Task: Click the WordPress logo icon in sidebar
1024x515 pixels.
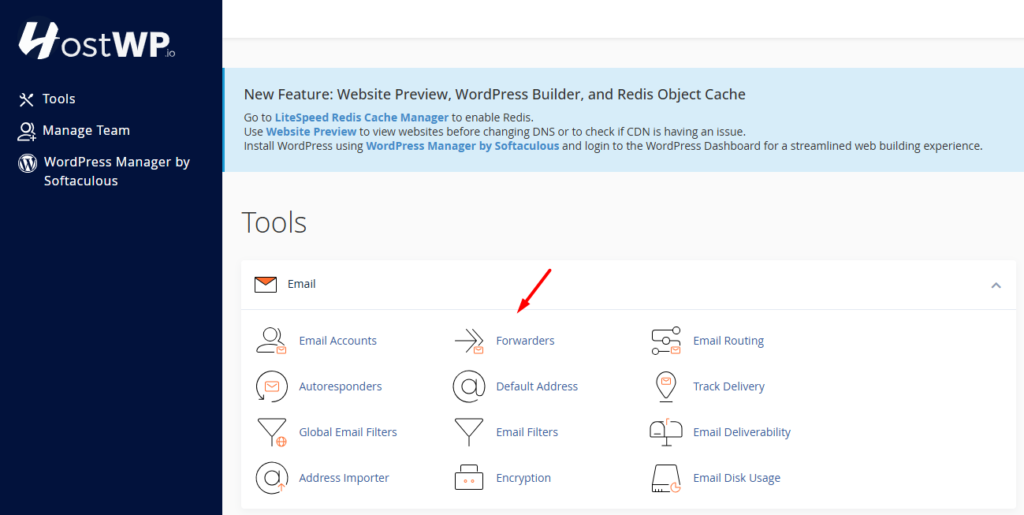Action: point(27,163)
